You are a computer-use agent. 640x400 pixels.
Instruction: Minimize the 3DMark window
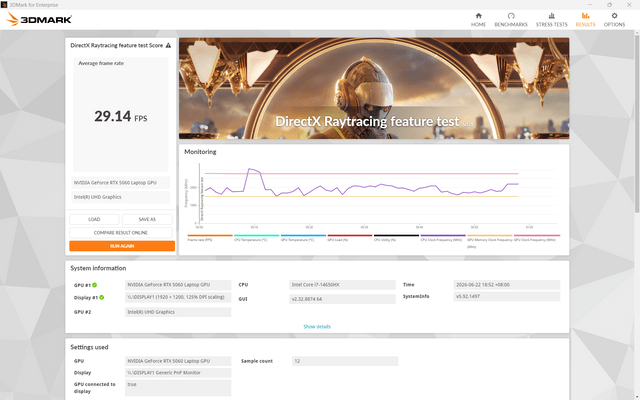pos(590,4)
